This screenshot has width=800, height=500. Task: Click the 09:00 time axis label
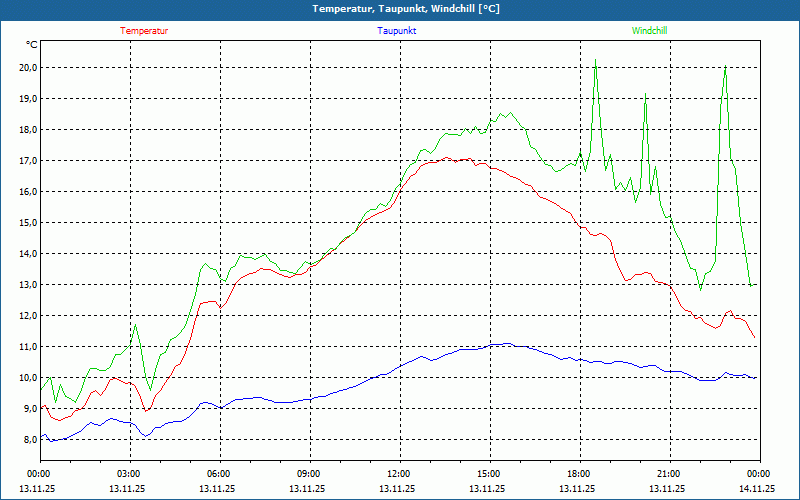point(310,474)
